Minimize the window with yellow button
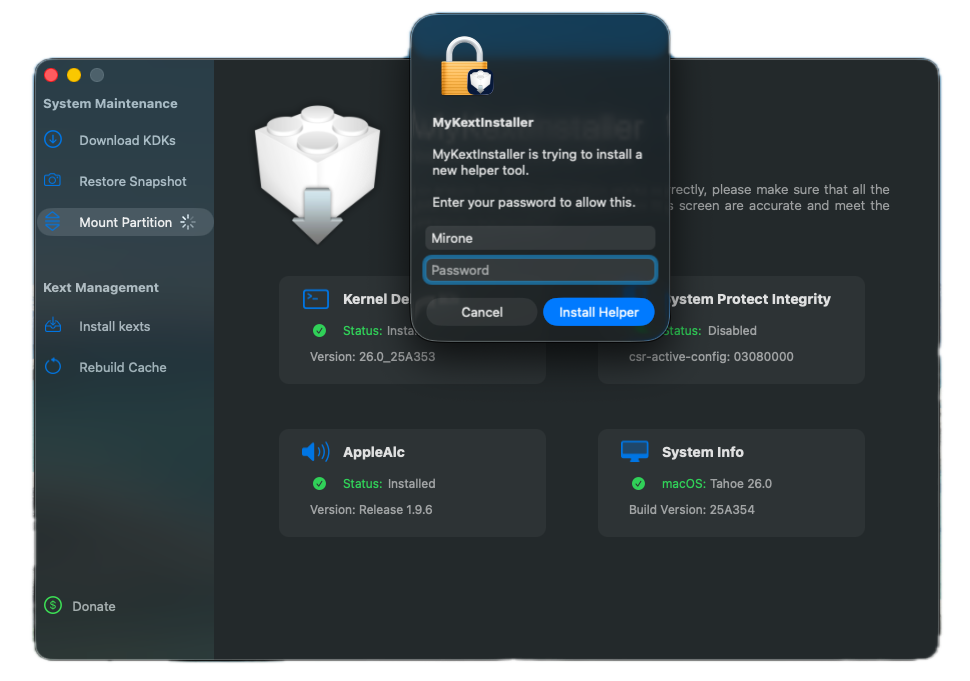The image size is (970, 681). coord(74,75)
